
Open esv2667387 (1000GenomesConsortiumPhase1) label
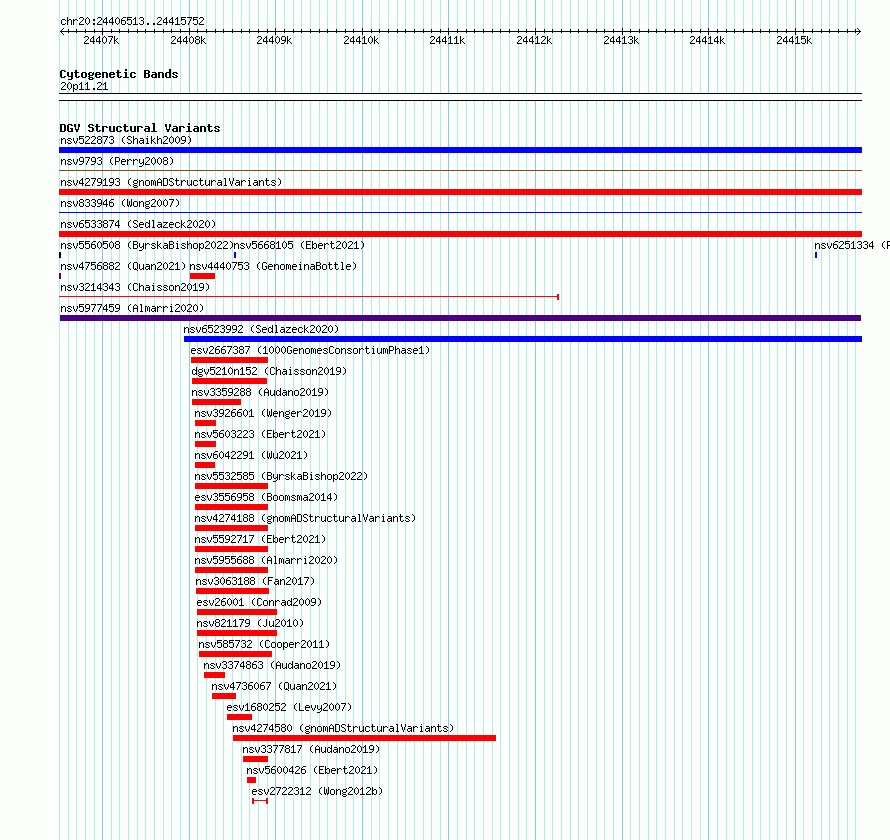310,350
